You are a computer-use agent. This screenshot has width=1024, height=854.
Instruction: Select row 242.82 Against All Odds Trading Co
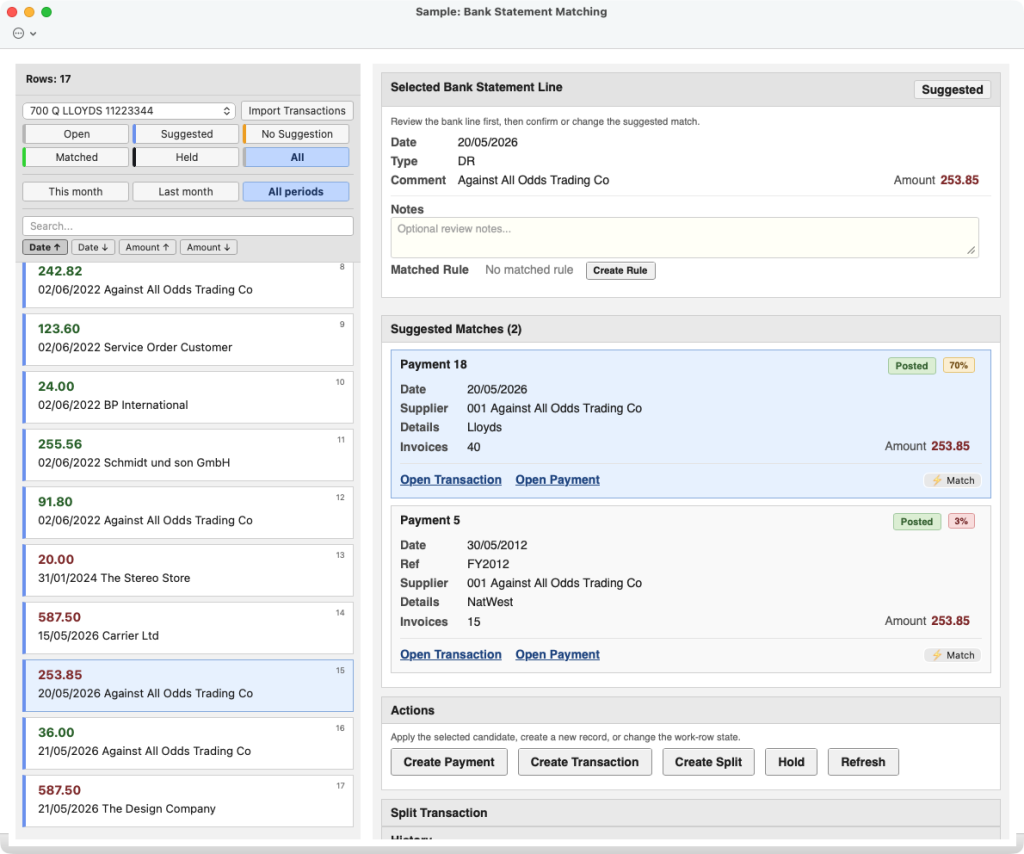pyautogui.click(x=188, y=284)
